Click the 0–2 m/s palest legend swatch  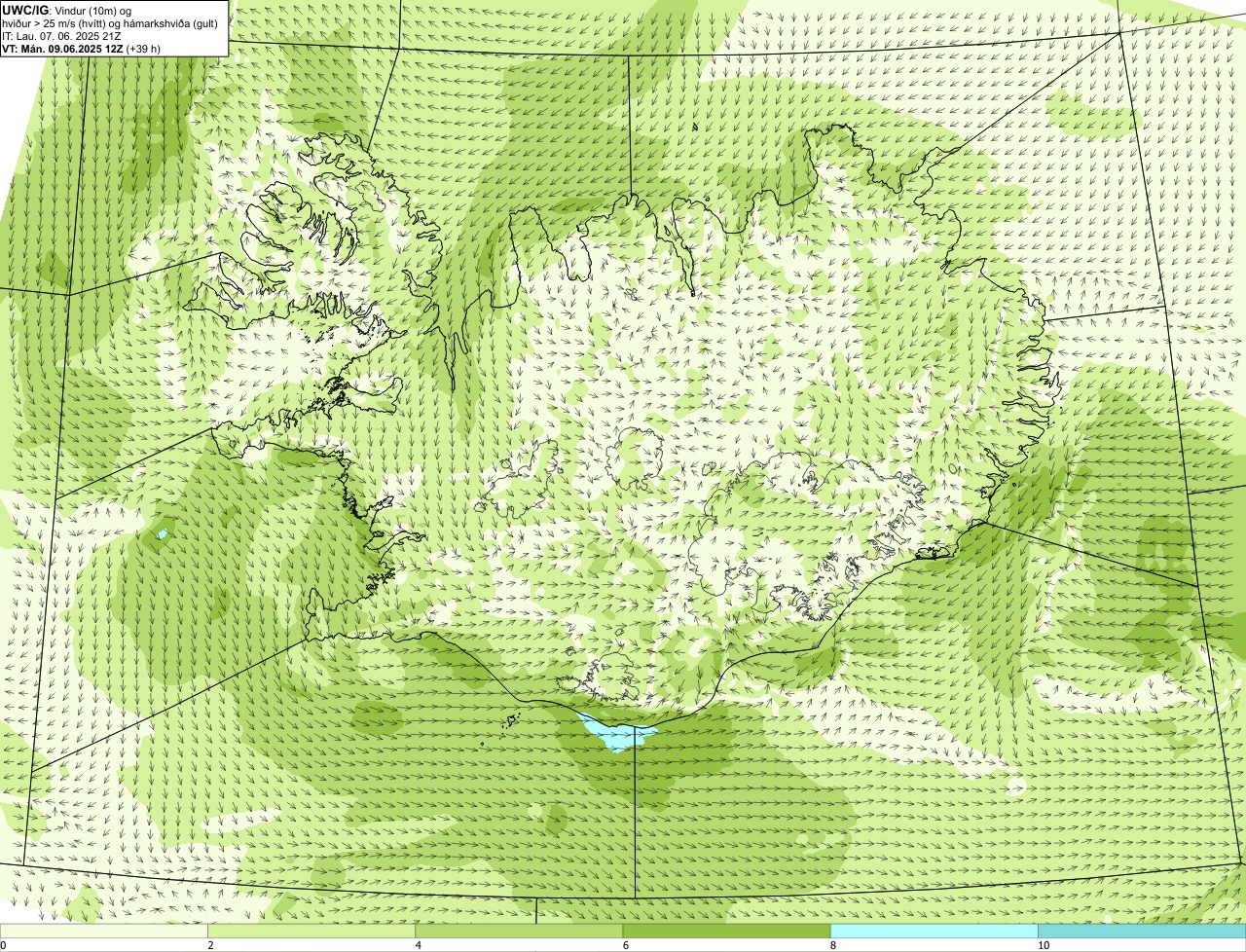(x=103, y=931)
